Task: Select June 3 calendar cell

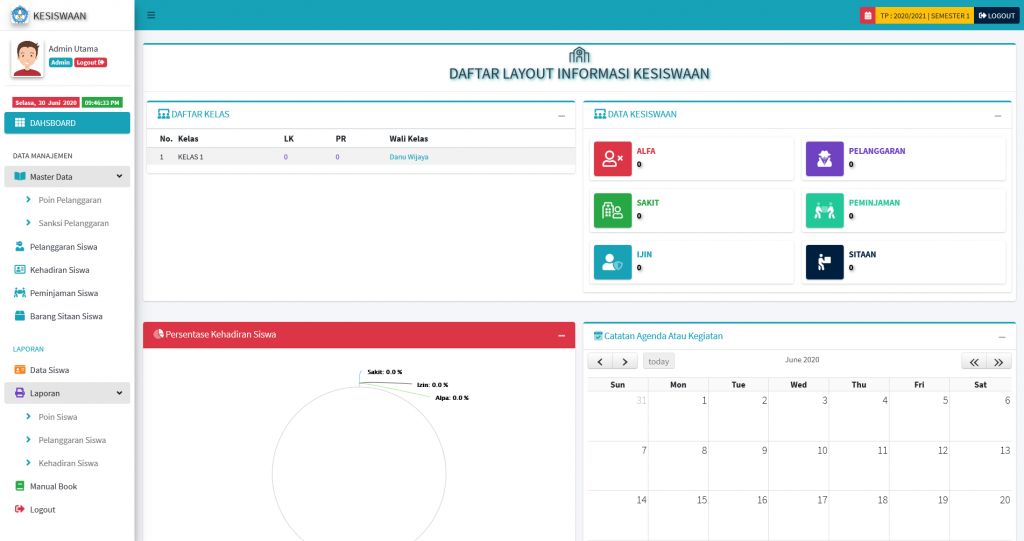Action: pyautogui.click(x=799, y=417)
